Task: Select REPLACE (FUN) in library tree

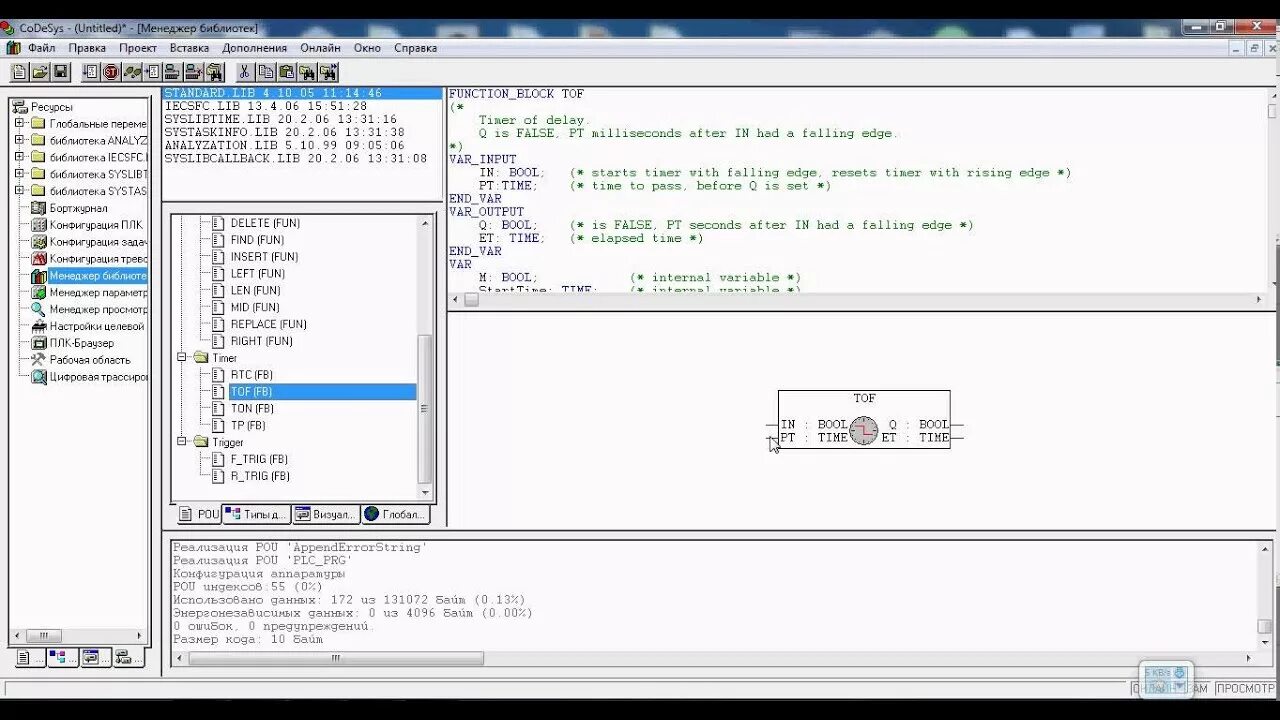Action: [x=268, y=324]
